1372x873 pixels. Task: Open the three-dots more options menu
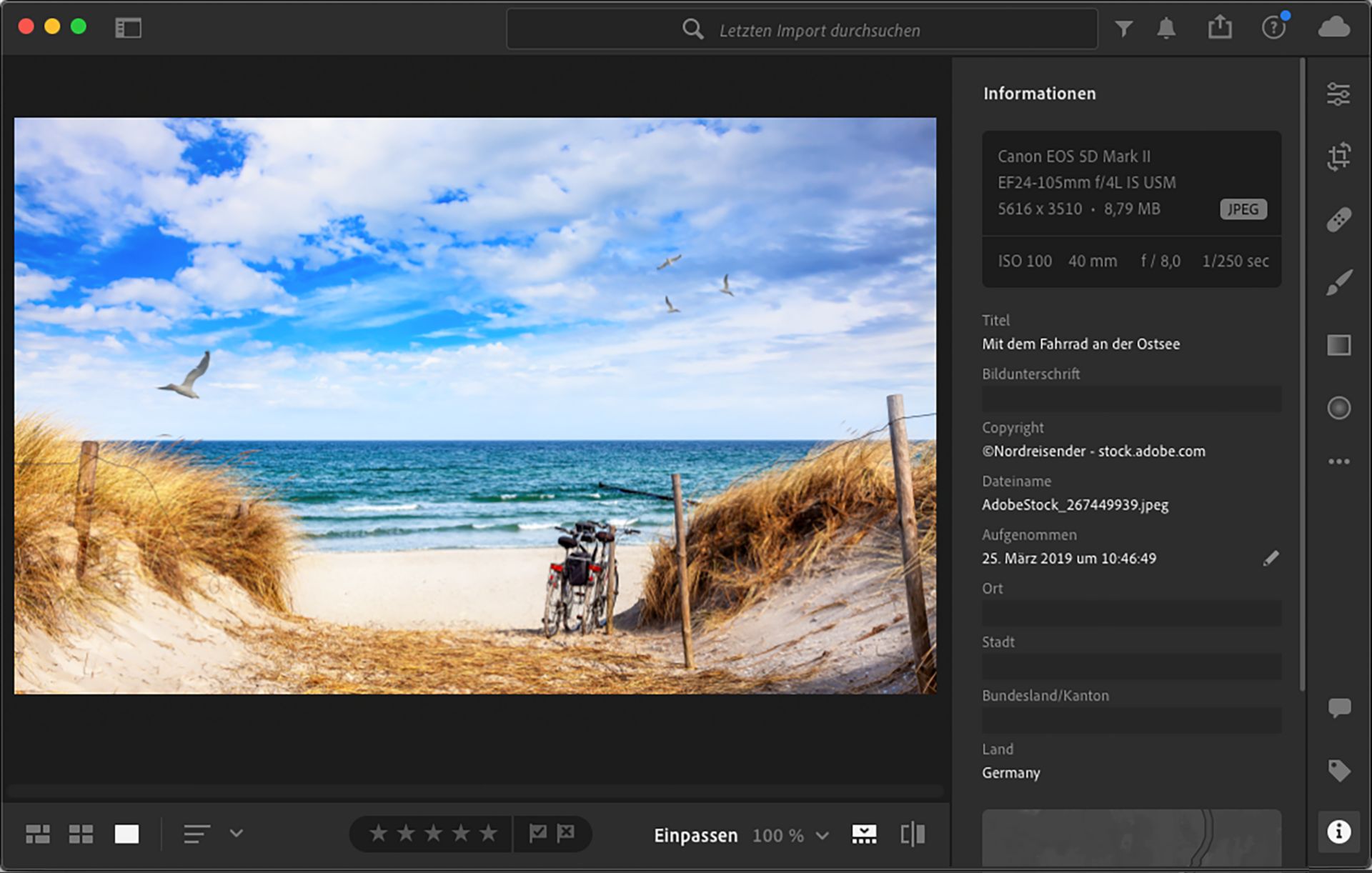1338,462
